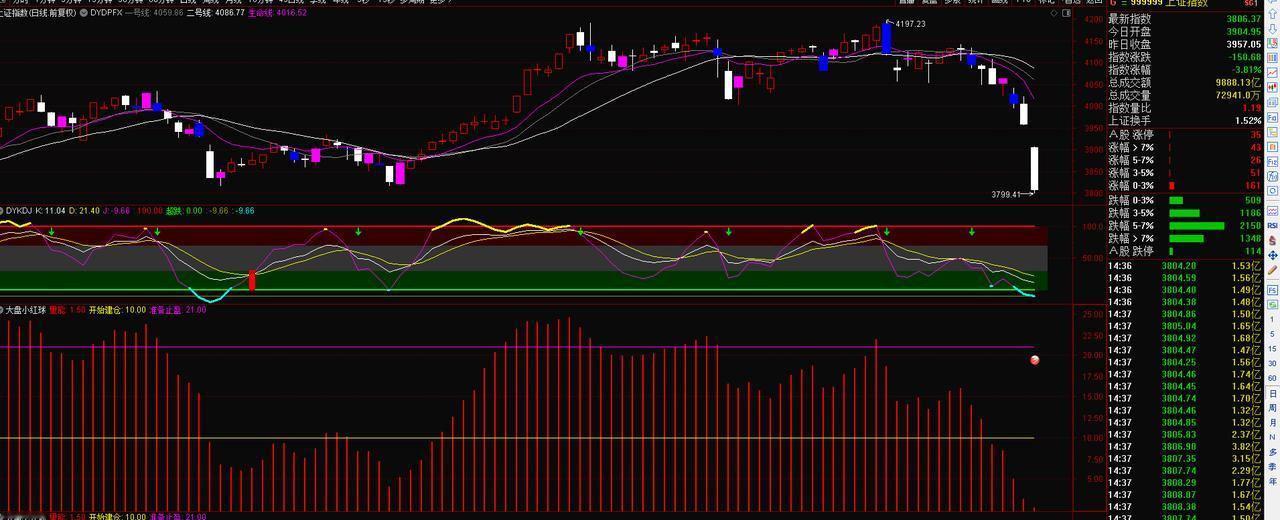Click tick row with price 3804.20
Screen dimensions: 1280x520
pos(1185,266)
